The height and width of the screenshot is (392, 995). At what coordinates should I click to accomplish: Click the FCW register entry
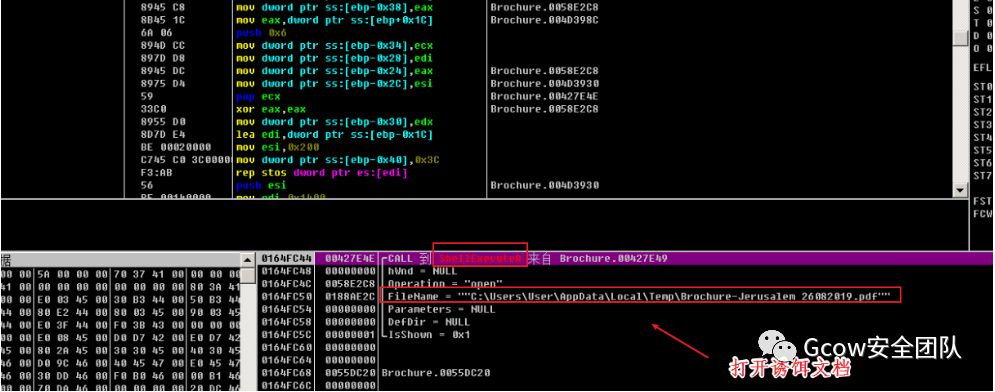click(982, 214)
